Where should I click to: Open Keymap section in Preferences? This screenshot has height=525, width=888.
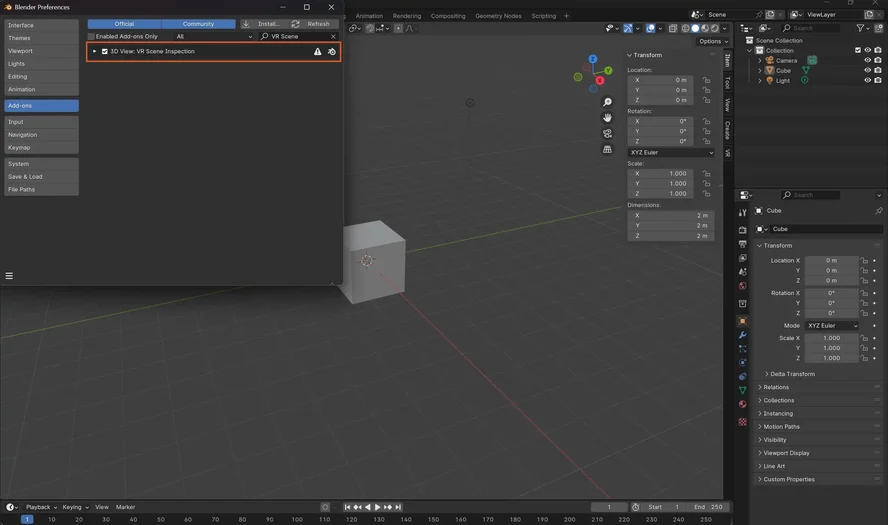click(x=41, y=147)
